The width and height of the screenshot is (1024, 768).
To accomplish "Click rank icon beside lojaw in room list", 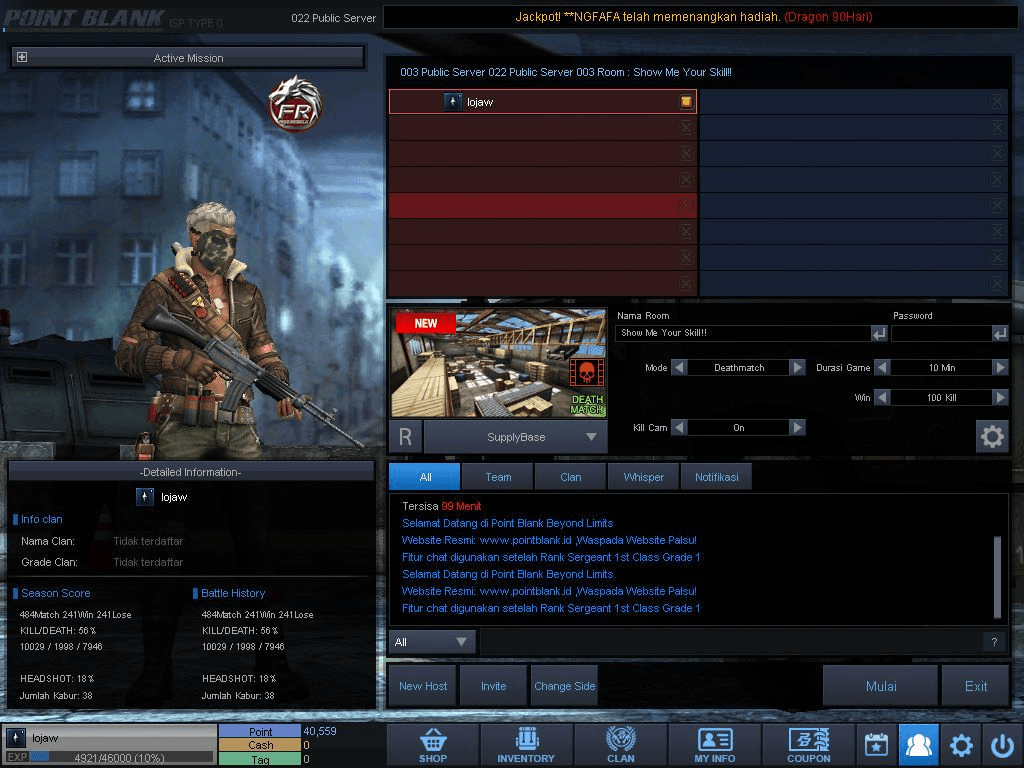I will [x=453, y=102].
